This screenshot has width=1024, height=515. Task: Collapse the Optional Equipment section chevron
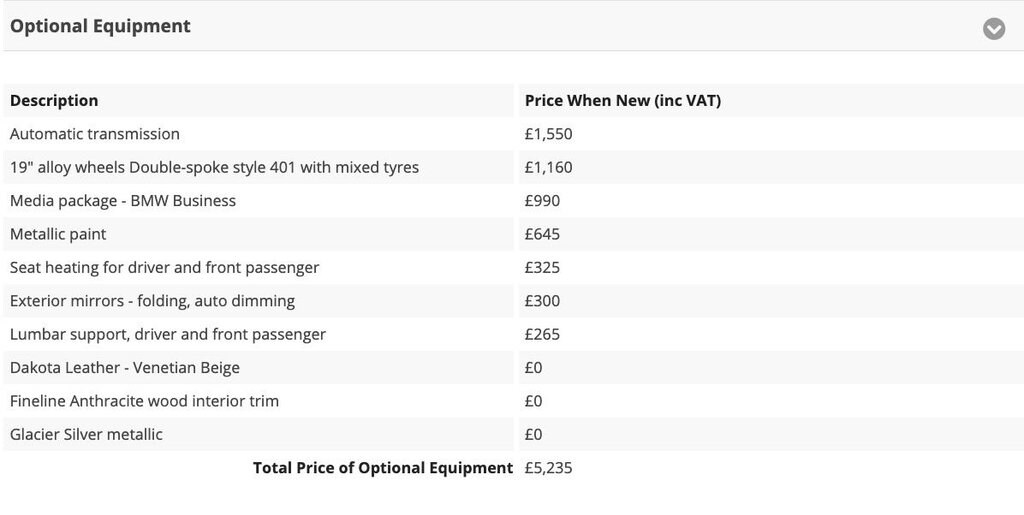point(993,28)
